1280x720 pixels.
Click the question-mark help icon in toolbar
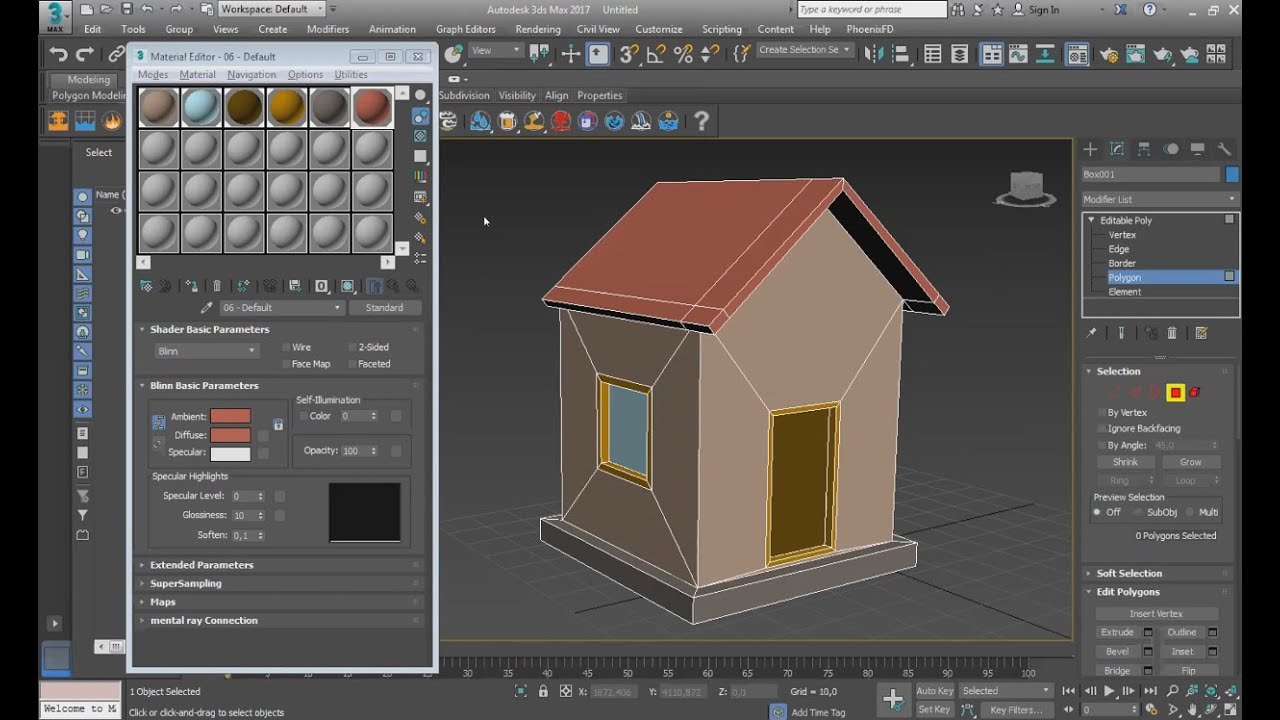point(701,121)
